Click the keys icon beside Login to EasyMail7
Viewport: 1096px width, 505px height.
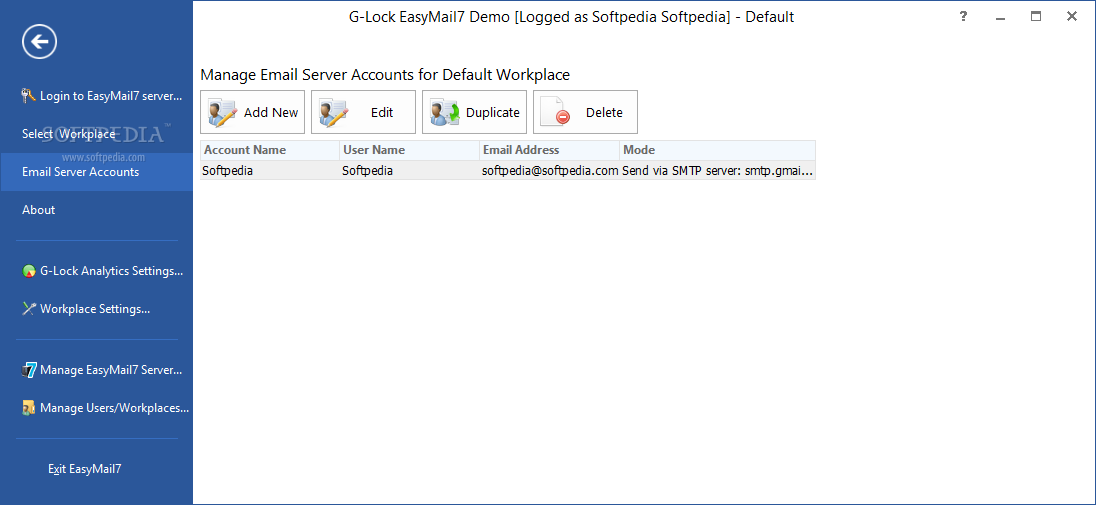(29, 96)
